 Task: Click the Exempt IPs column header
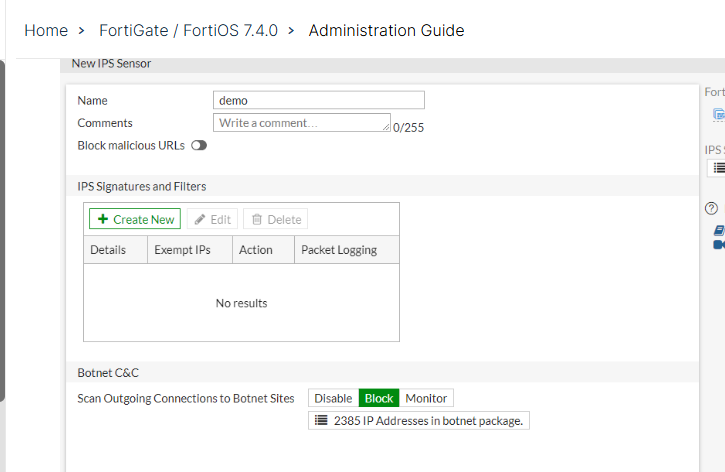(x=182, y=250)
